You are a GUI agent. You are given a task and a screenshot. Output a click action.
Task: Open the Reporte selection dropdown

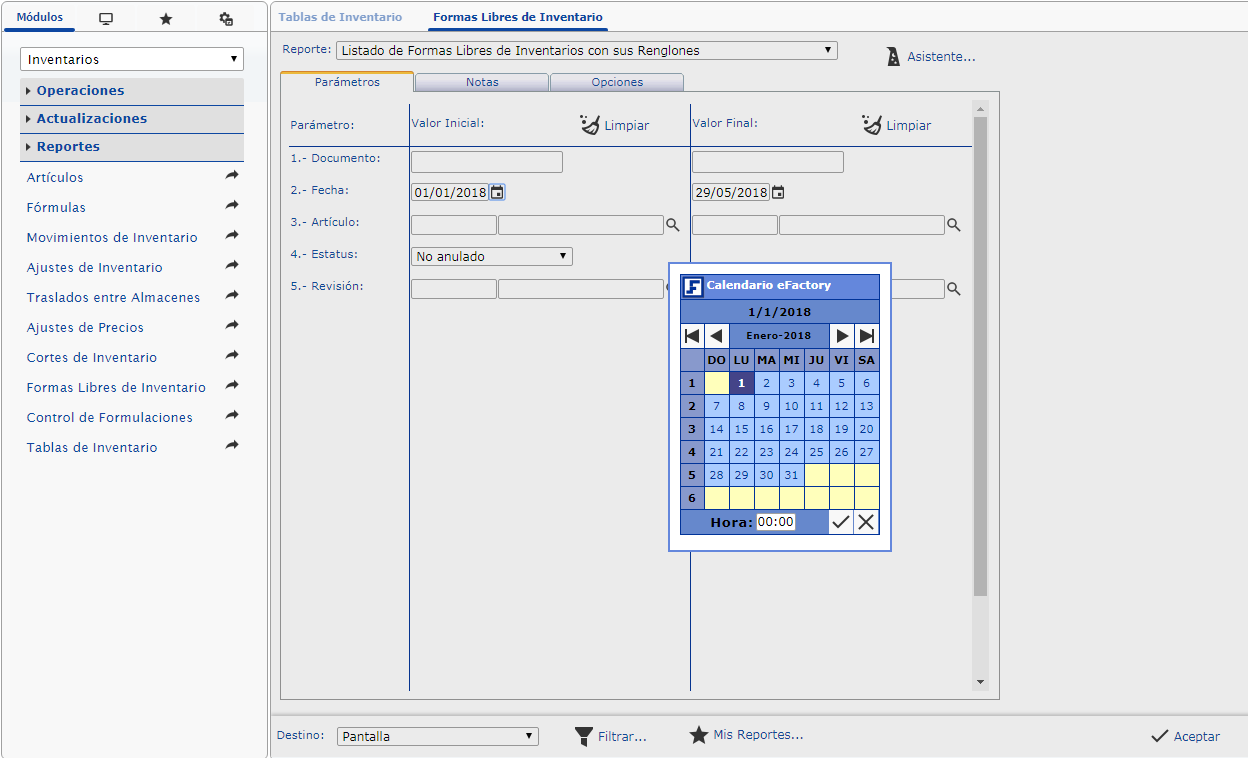coord(587,50)
